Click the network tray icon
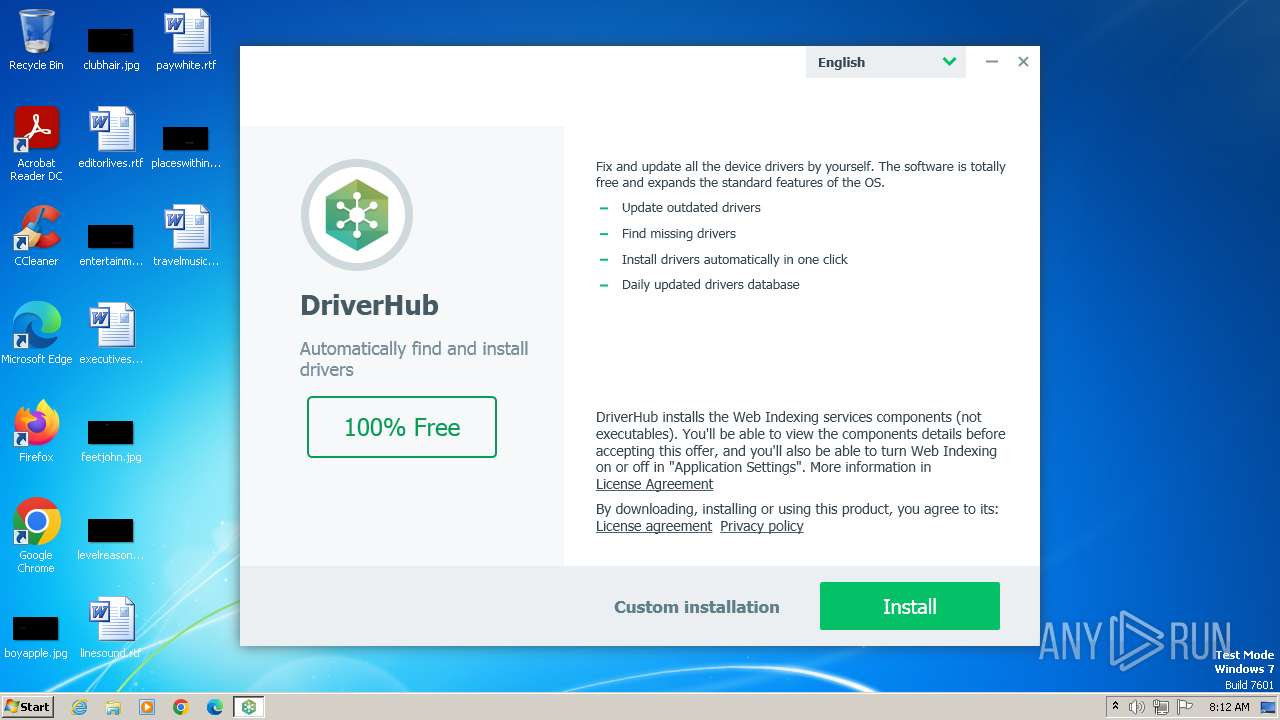 click(x=1161, y=707)
